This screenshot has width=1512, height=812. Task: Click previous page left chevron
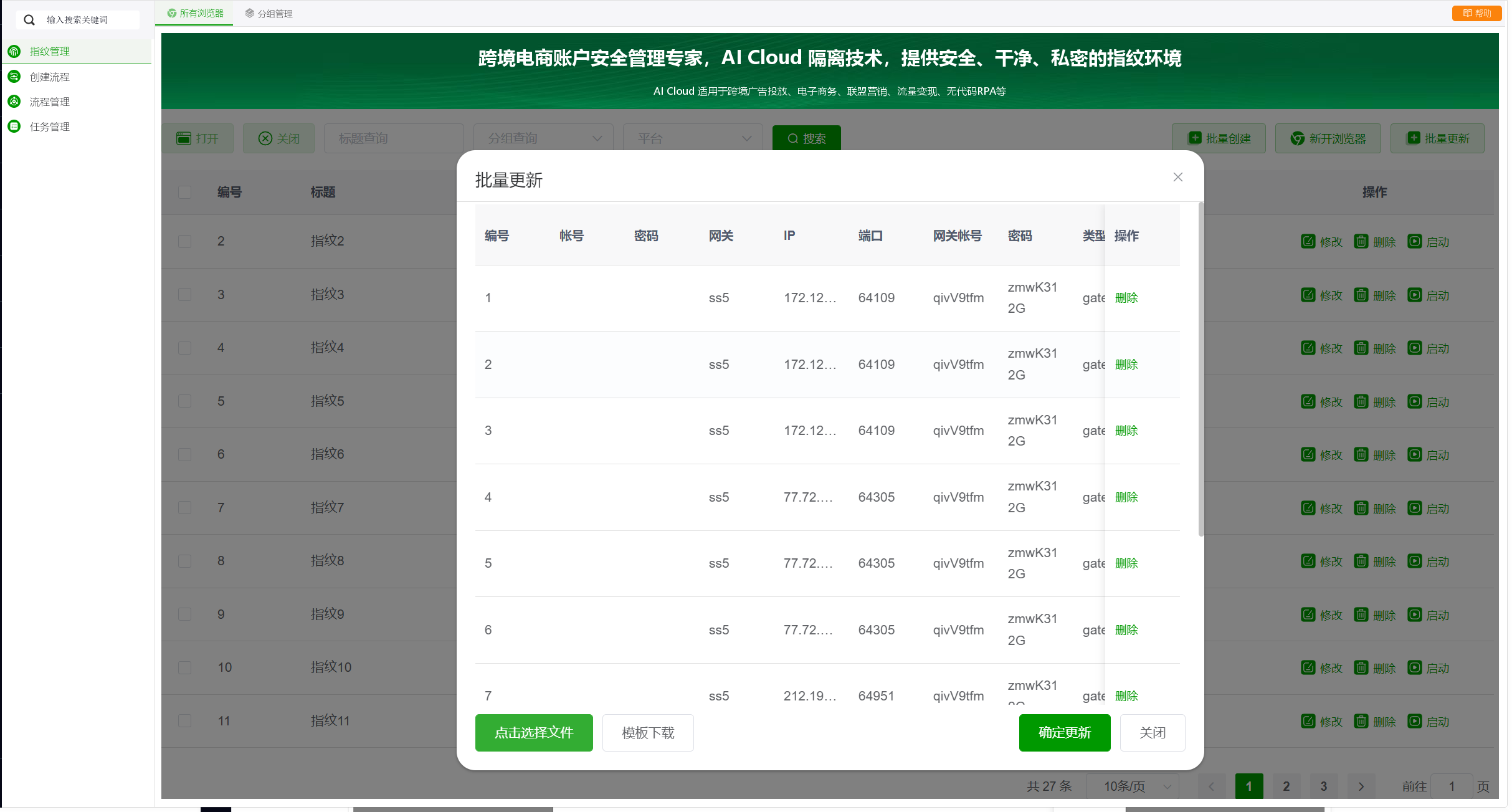click(1212, 786)
